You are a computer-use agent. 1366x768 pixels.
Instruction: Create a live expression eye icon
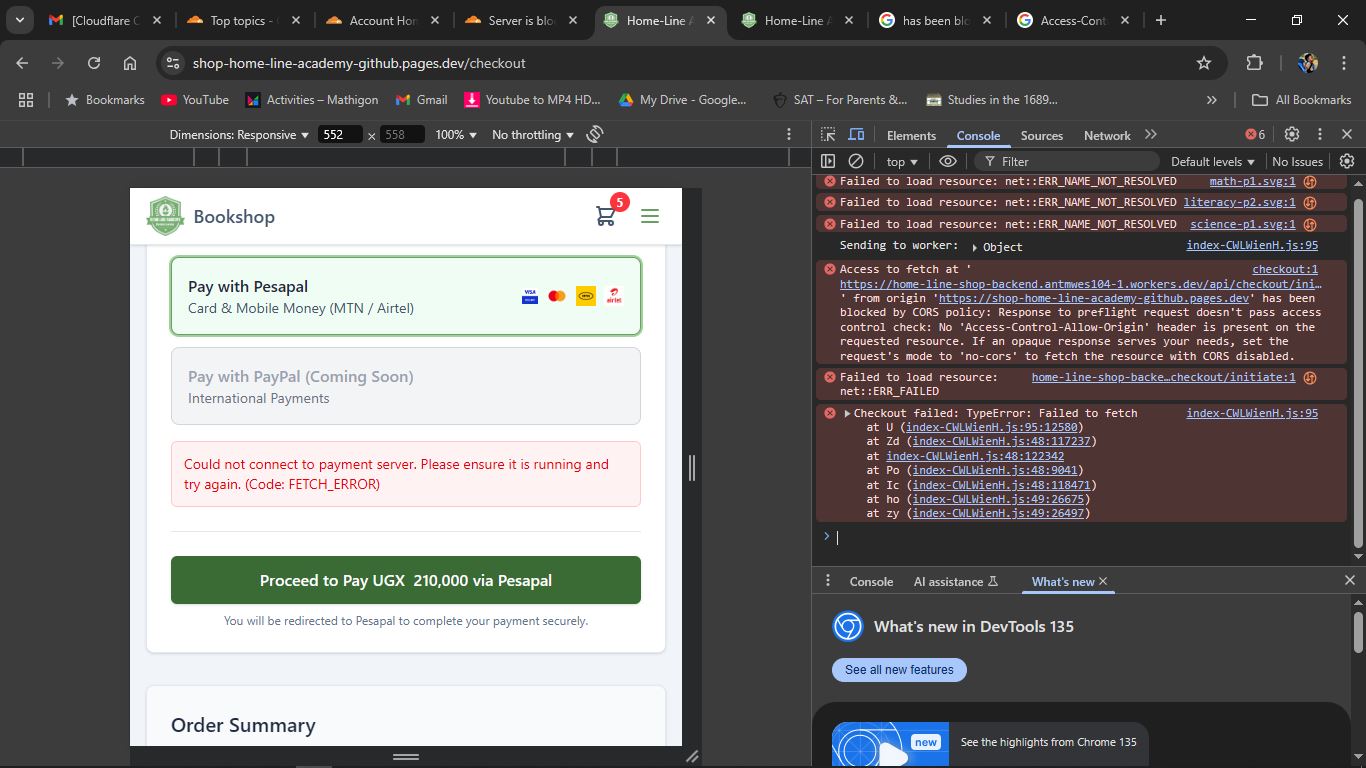(948, 161)
